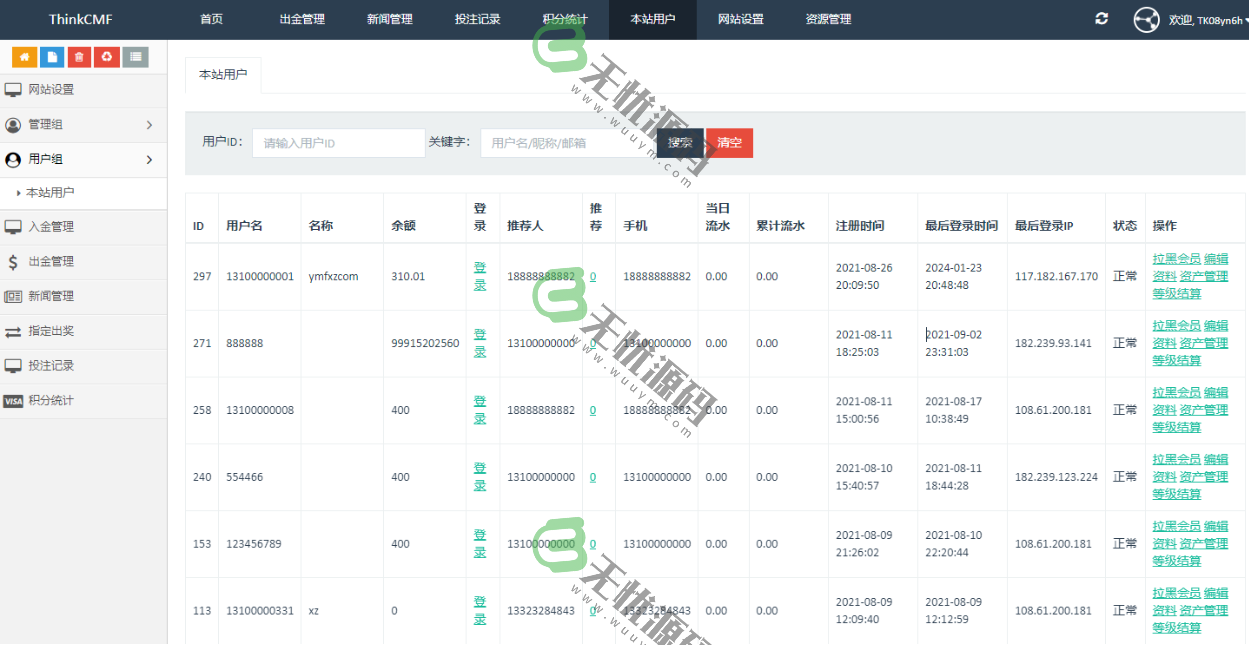Screen dimensions: 1249x645
Task: Click the 用户ID input field
Action: [x=337, y=143]
